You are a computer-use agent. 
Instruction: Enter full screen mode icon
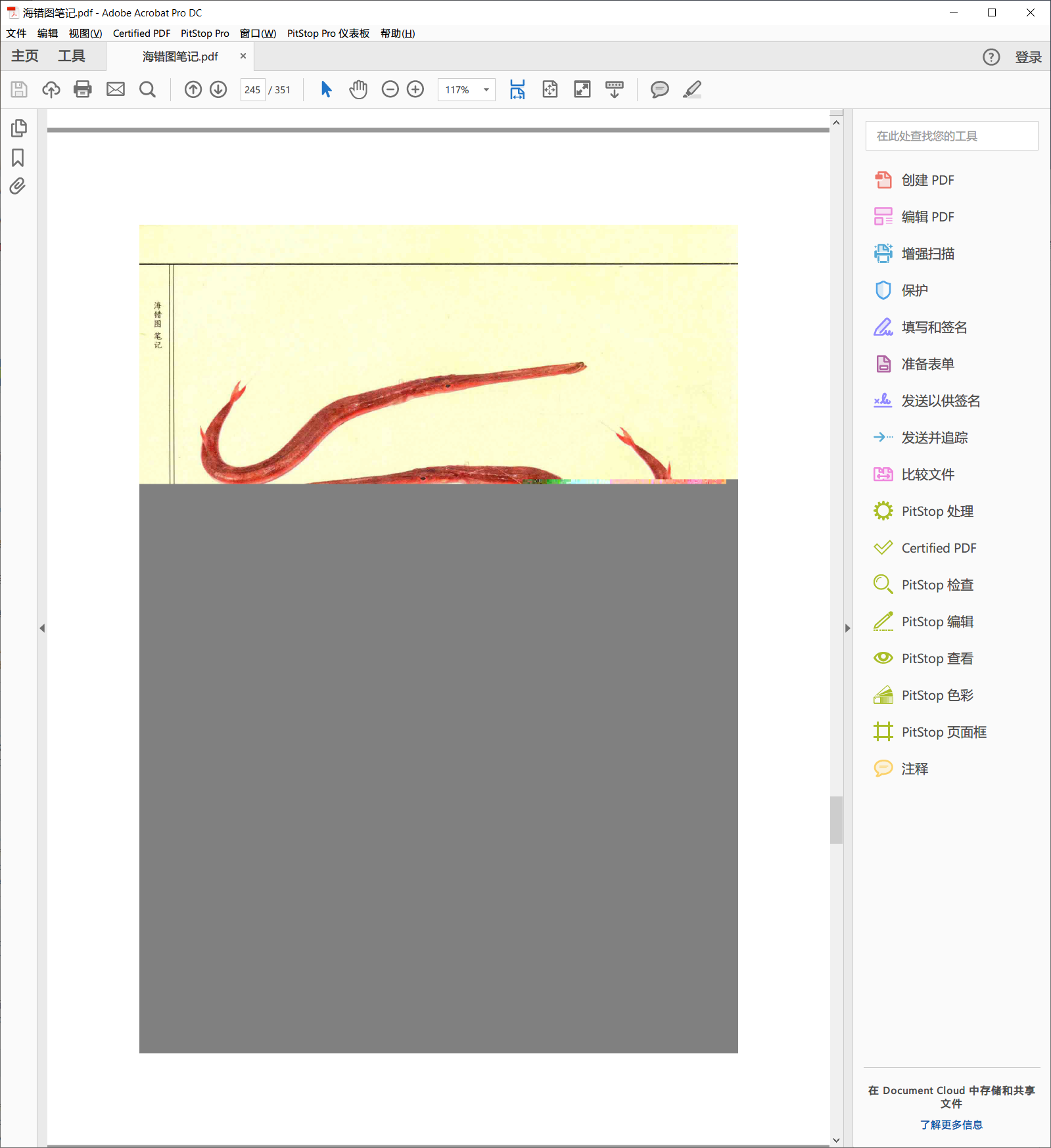click(582, 89)
